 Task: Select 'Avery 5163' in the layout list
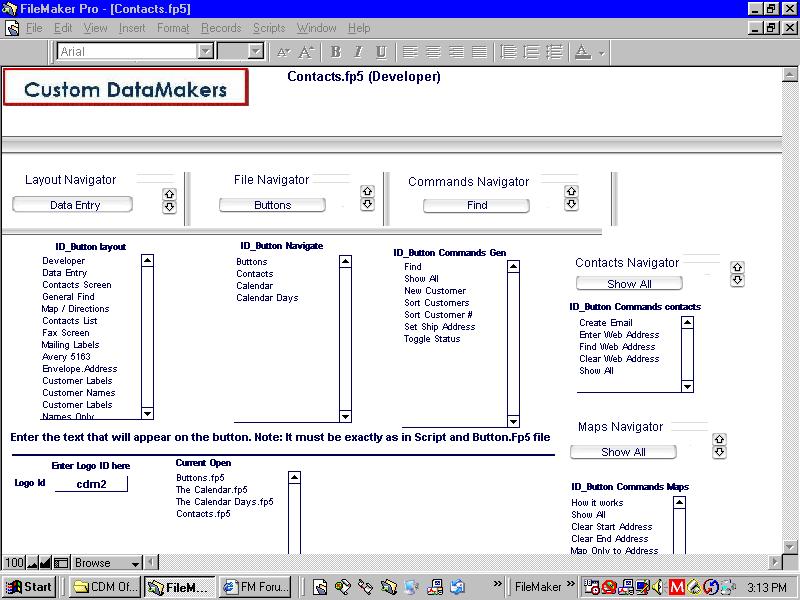(x=66, y=357)
